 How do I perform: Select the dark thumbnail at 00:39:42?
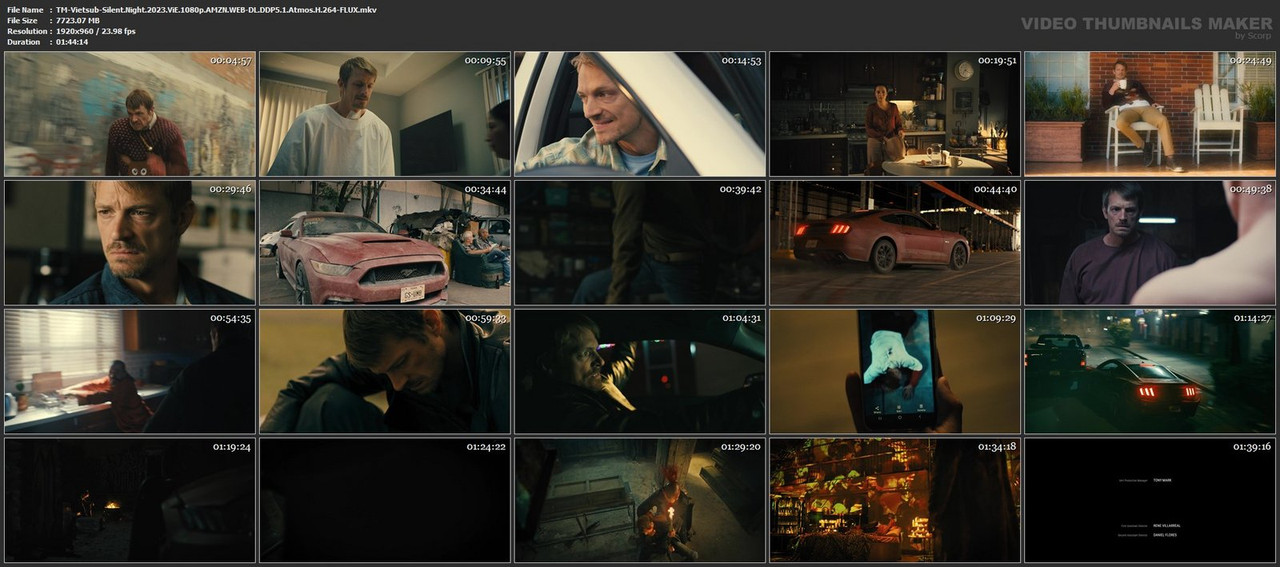pos(640,243)
